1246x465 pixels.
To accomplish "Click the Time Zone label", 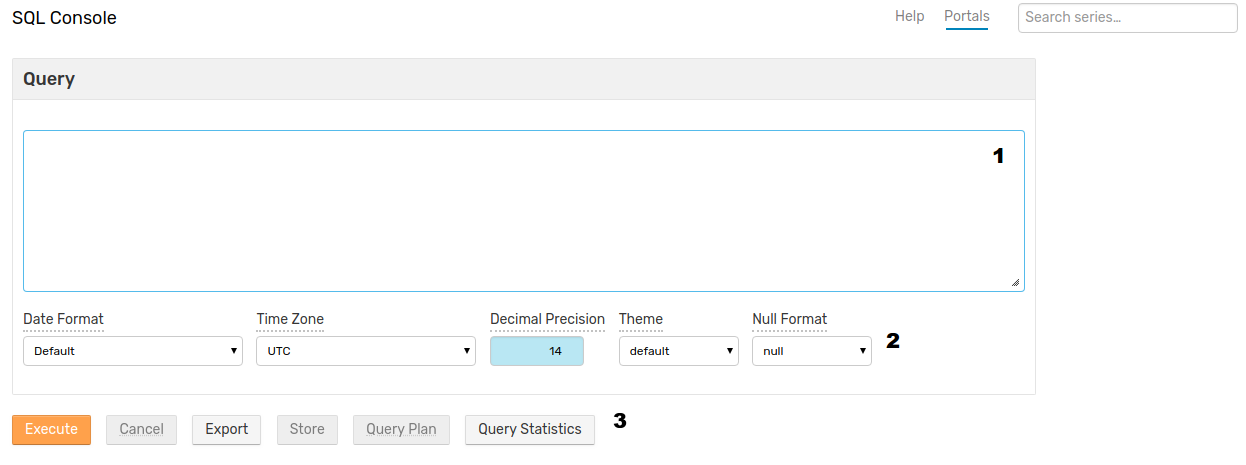I will point(290,319).
